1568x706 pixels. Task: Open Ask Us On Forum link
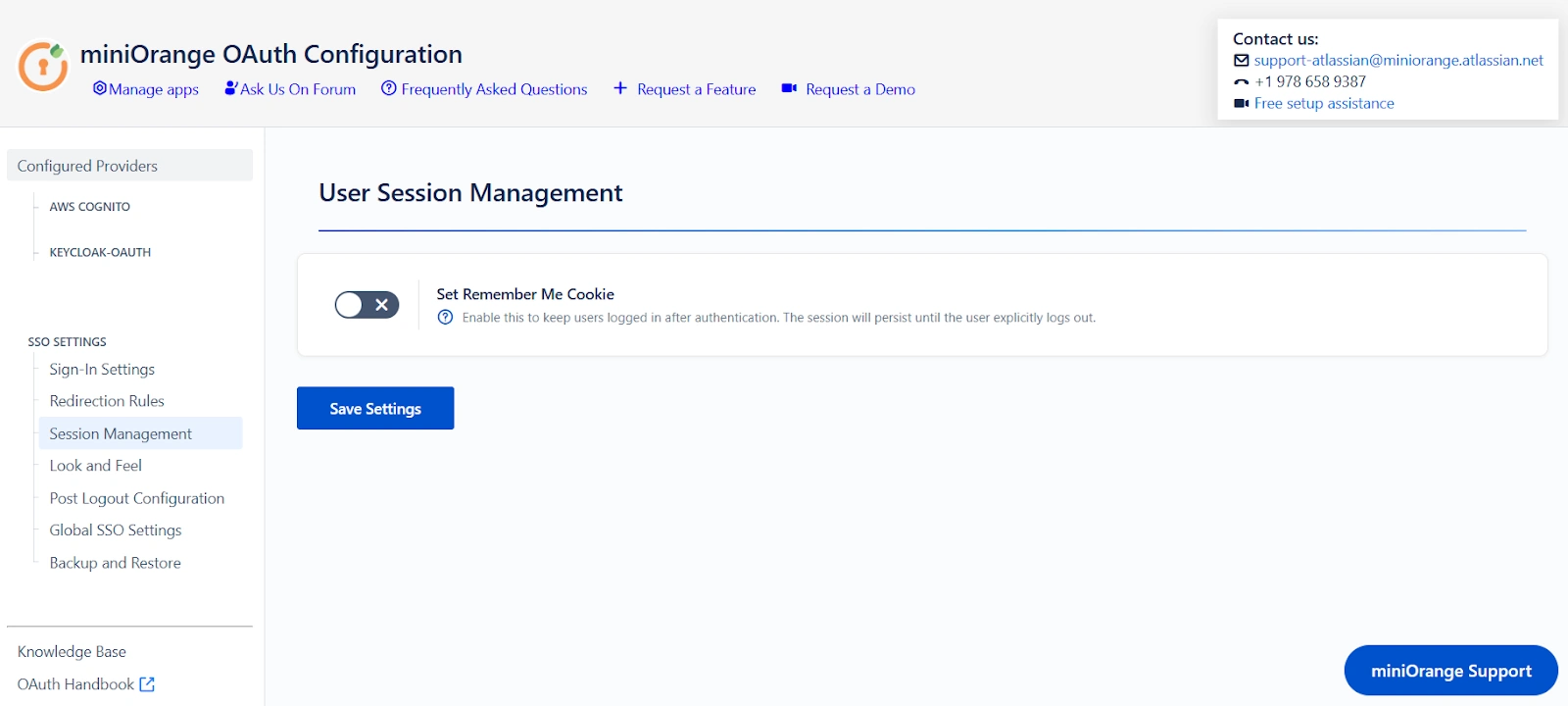[x=298, y=89]
